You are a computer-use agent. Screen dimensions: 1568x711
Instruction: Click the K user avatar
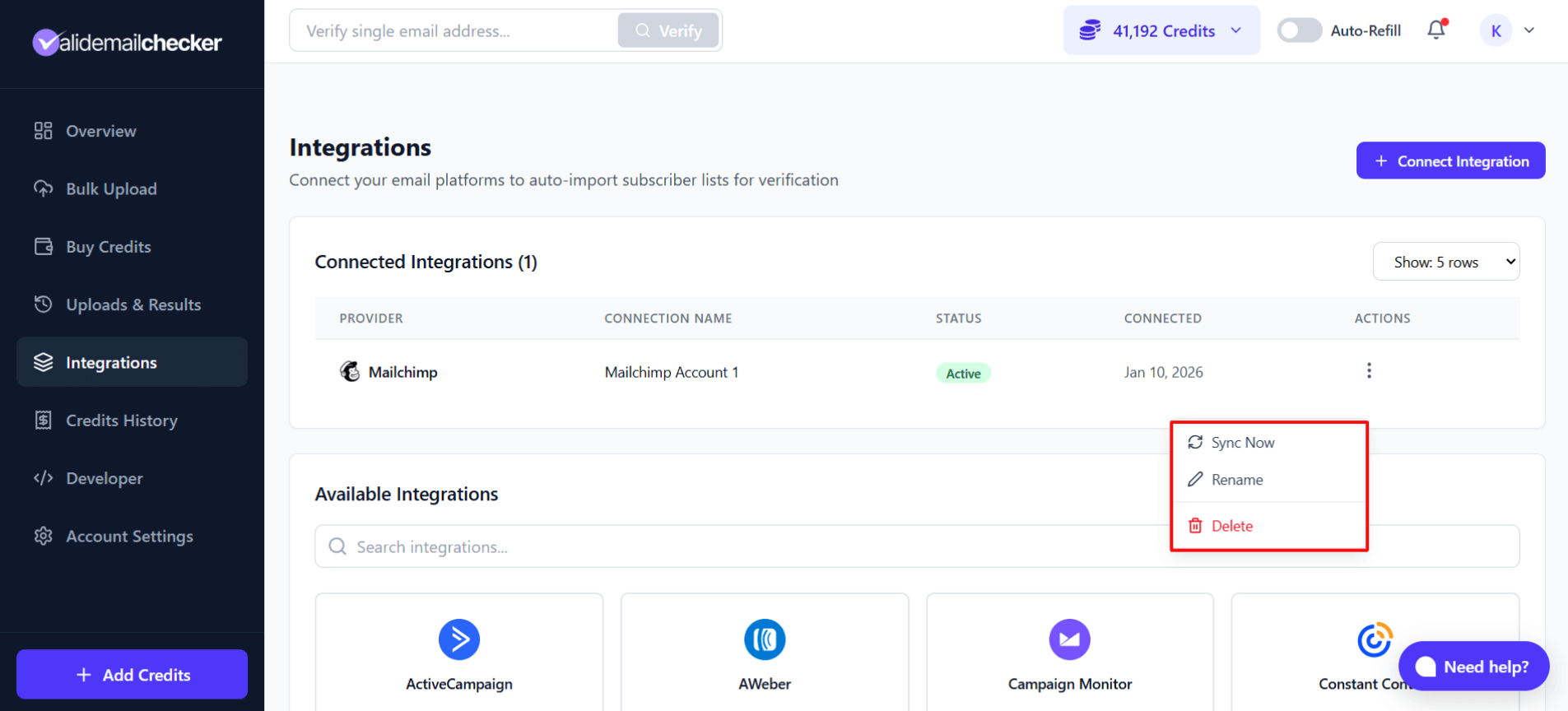tap(1496, 30)
